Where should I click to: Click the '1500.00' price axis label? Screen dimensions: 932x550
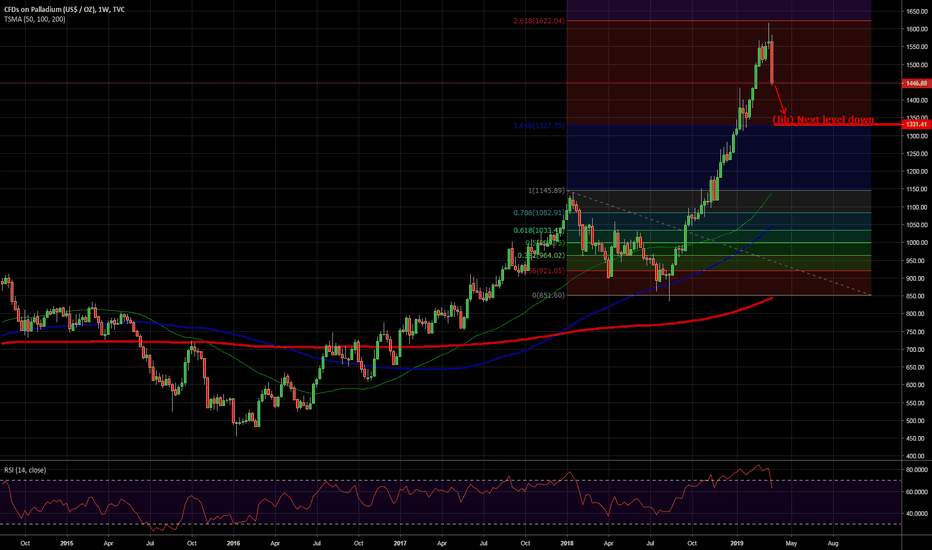tap(916, 65)
